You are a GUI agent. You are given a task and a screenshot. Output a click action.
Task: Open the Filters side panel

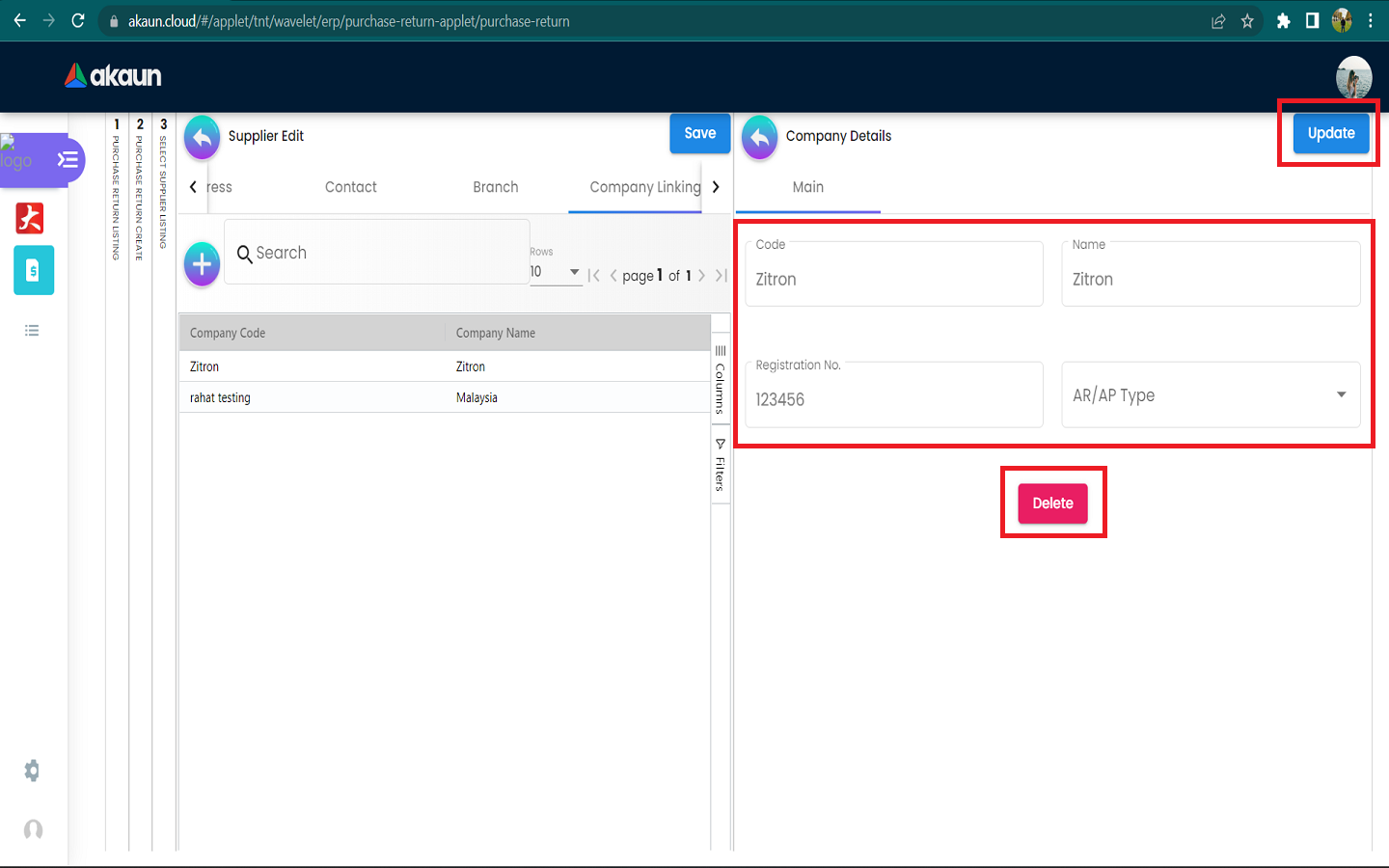coord(720,465)
